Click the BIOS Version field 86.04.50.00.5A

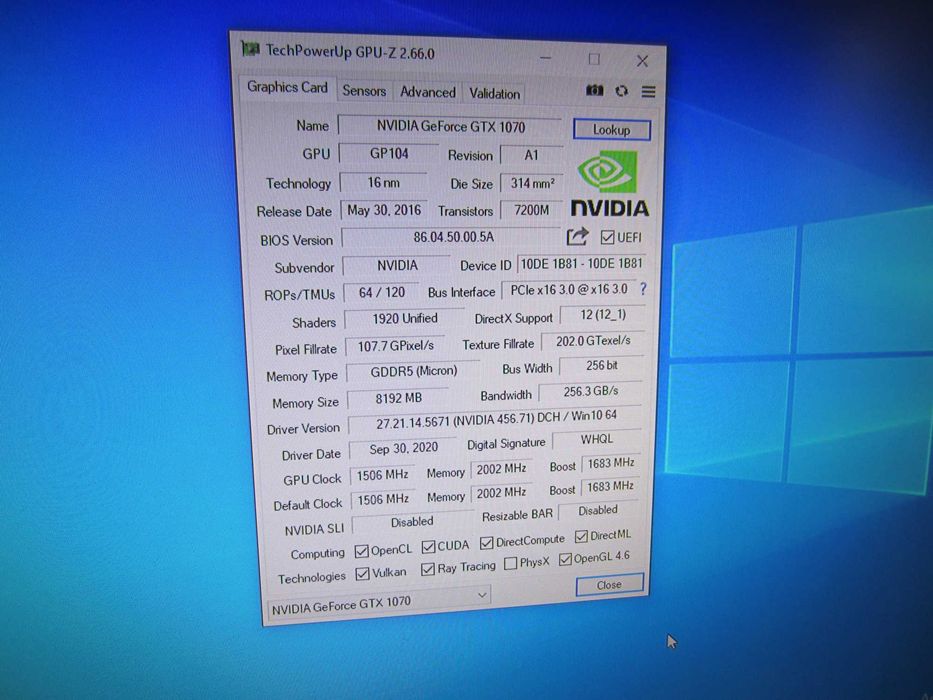[x=451, y=238]
